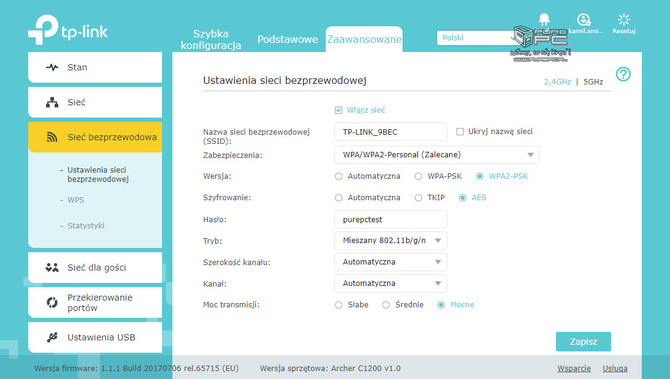Select WPS submenu item
Image resolution: width=670 pixels, height=379 pixels.
76,200
